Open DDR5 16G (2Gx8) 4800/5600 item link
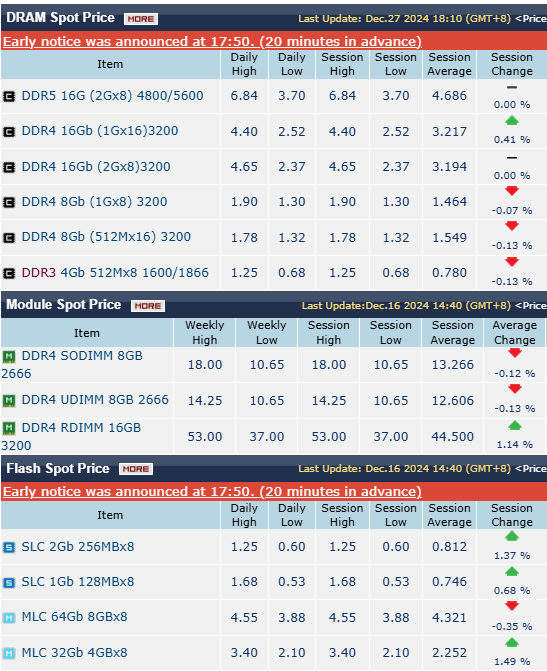The image size is (547, 671). pyautogui.click(x=113, y=95)
